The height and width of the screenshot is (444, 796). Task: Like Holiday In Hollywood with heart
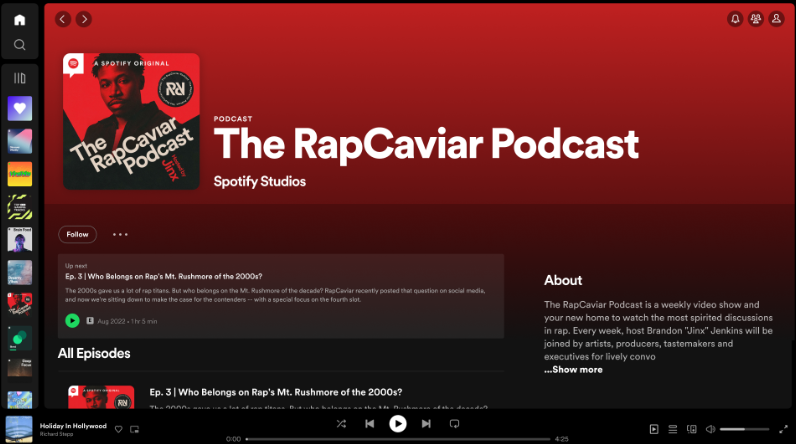(x=118, y=429)
